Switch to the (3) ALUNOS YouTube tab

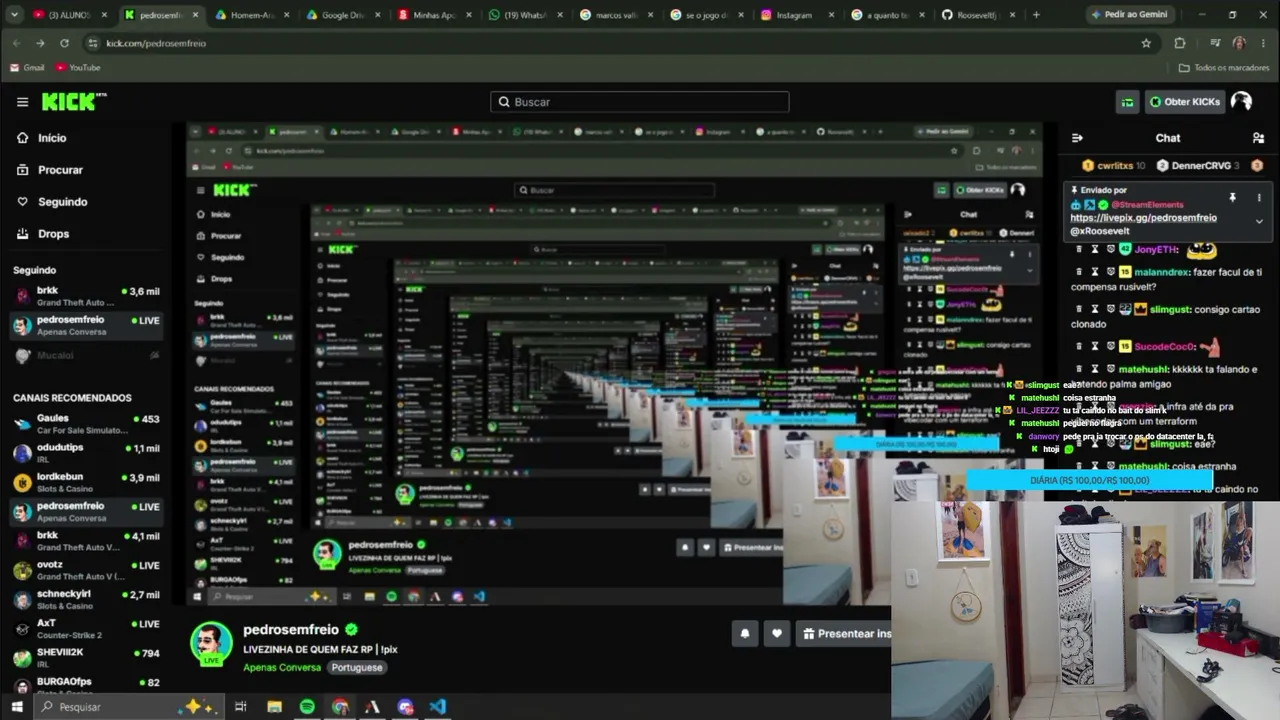pos(70,15)
